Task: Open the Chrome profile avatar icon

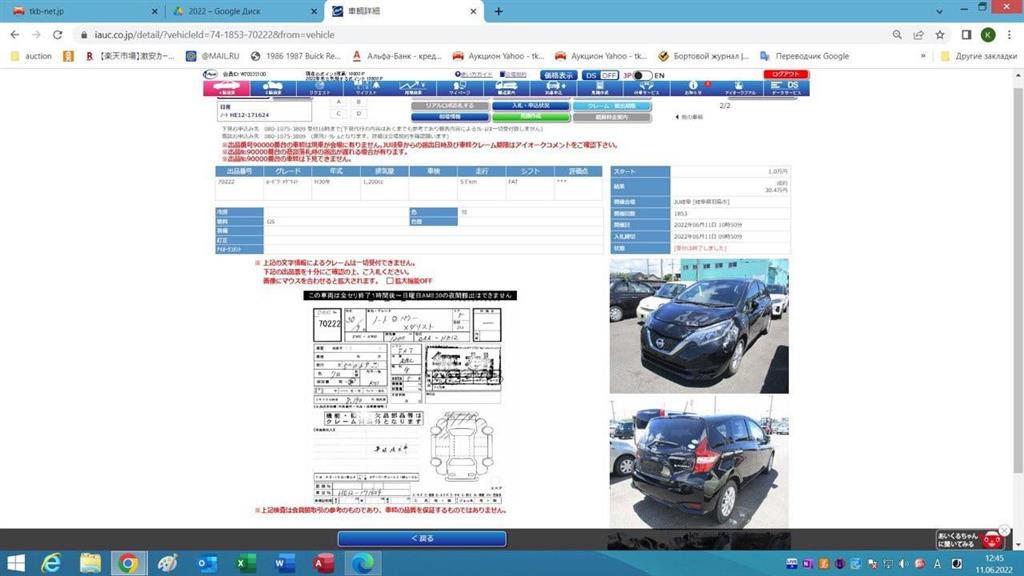Action: (x=988, y=34)
